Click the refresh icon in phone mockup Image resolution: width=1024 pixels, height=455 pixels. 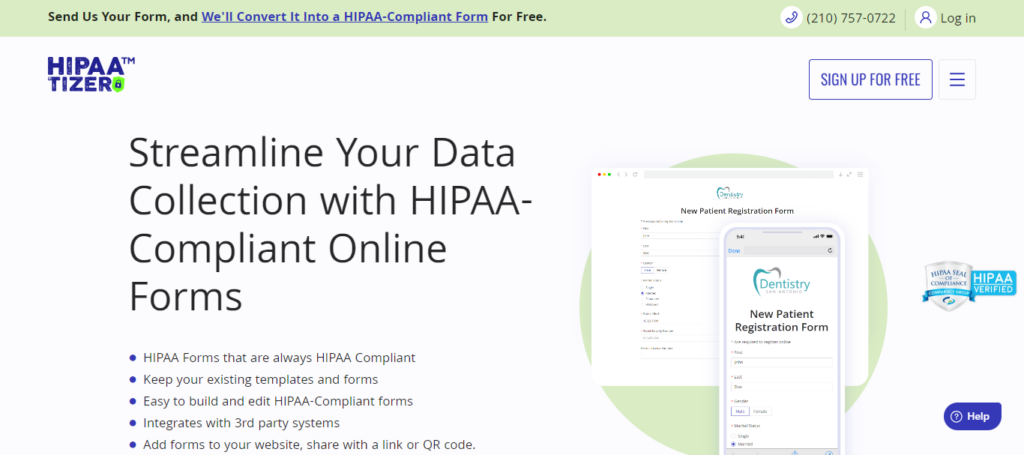click(830, 250)
